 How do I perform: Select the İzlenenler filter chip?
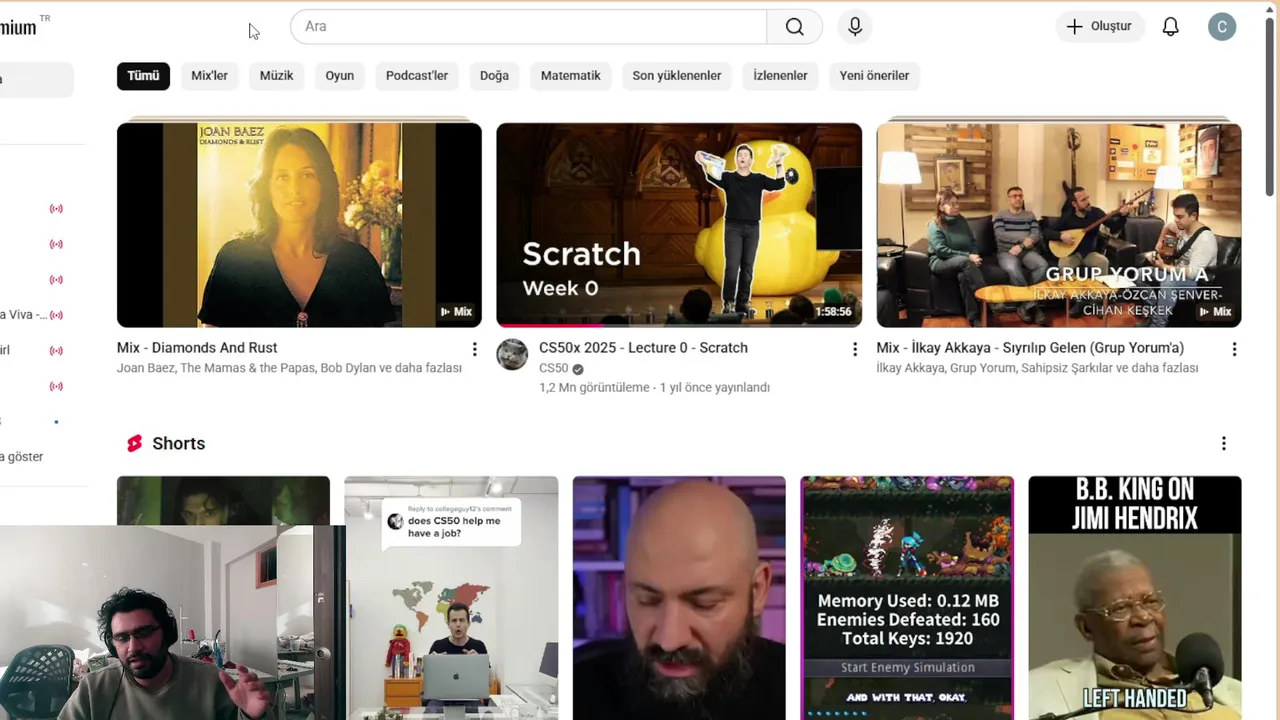[x=781, y=76]
